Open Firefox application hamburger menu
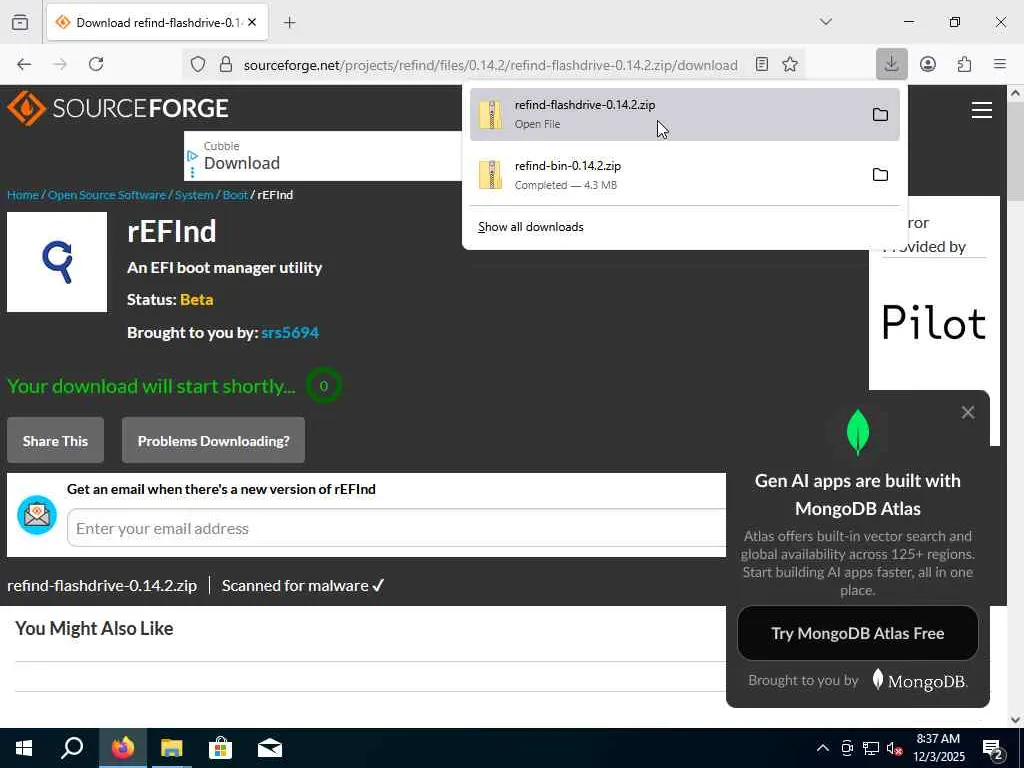The width and height of the screenshot is (1024, 768). click(1000, 64)
